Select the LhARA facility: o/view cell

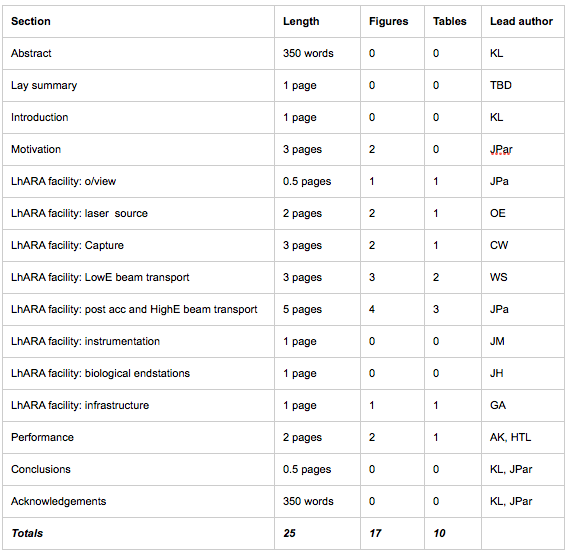tap(138, 181)
